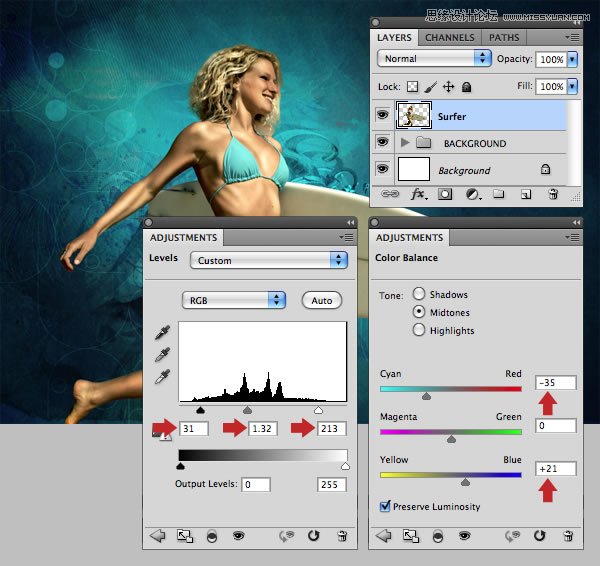The image size is (600, 566).
Task: Hide the BACKGROUND group
Action: [382, 142]
